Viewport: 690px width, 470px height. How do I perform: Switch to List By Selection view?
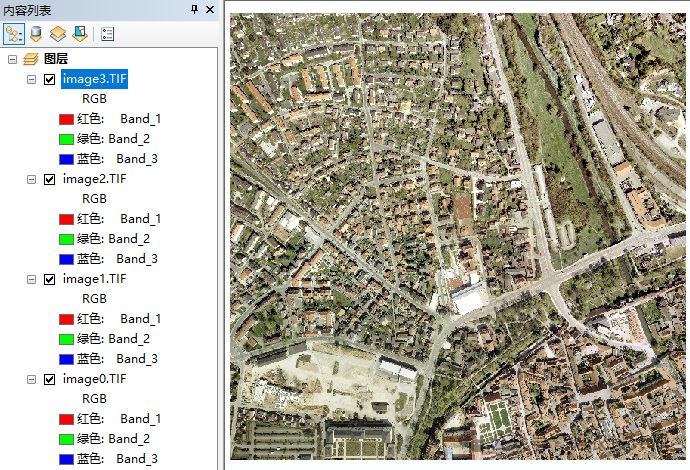tap(79, 33)
